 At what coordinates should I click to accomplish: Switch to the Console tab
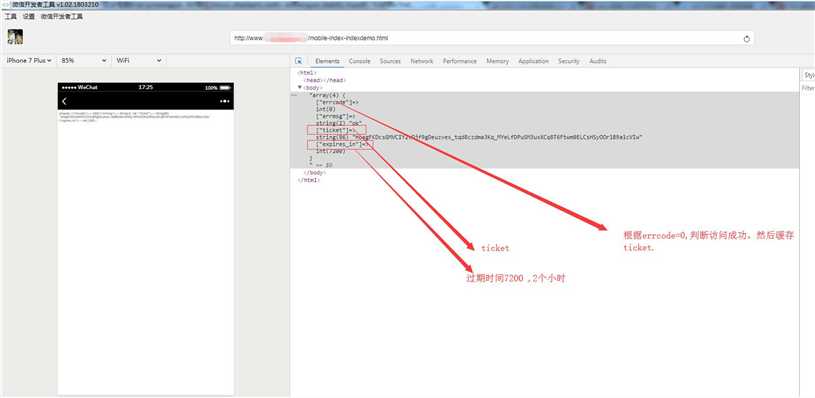click(x=359, y=61)
